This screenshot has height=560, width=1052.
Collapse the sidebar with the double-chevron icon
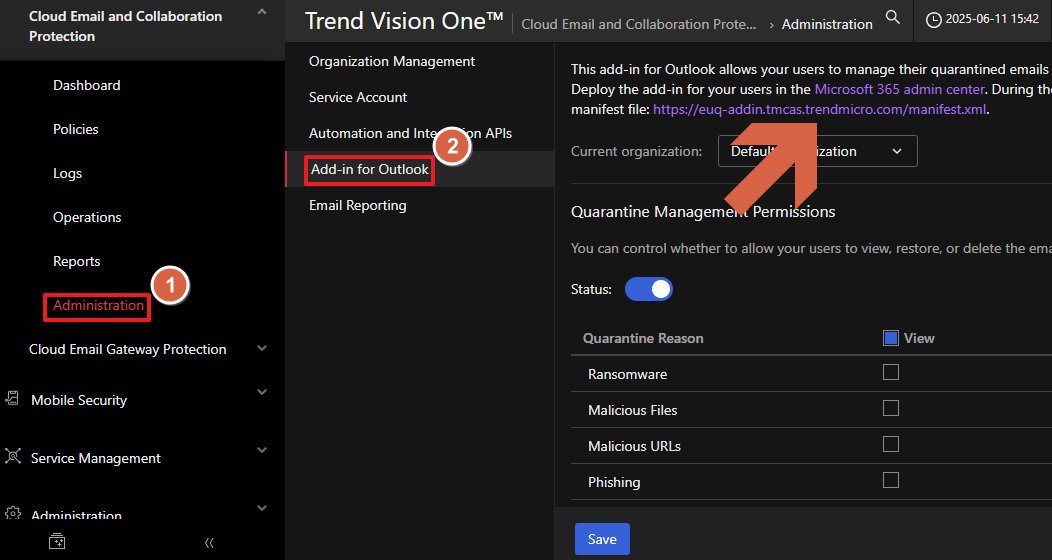[x=209, y=543]
